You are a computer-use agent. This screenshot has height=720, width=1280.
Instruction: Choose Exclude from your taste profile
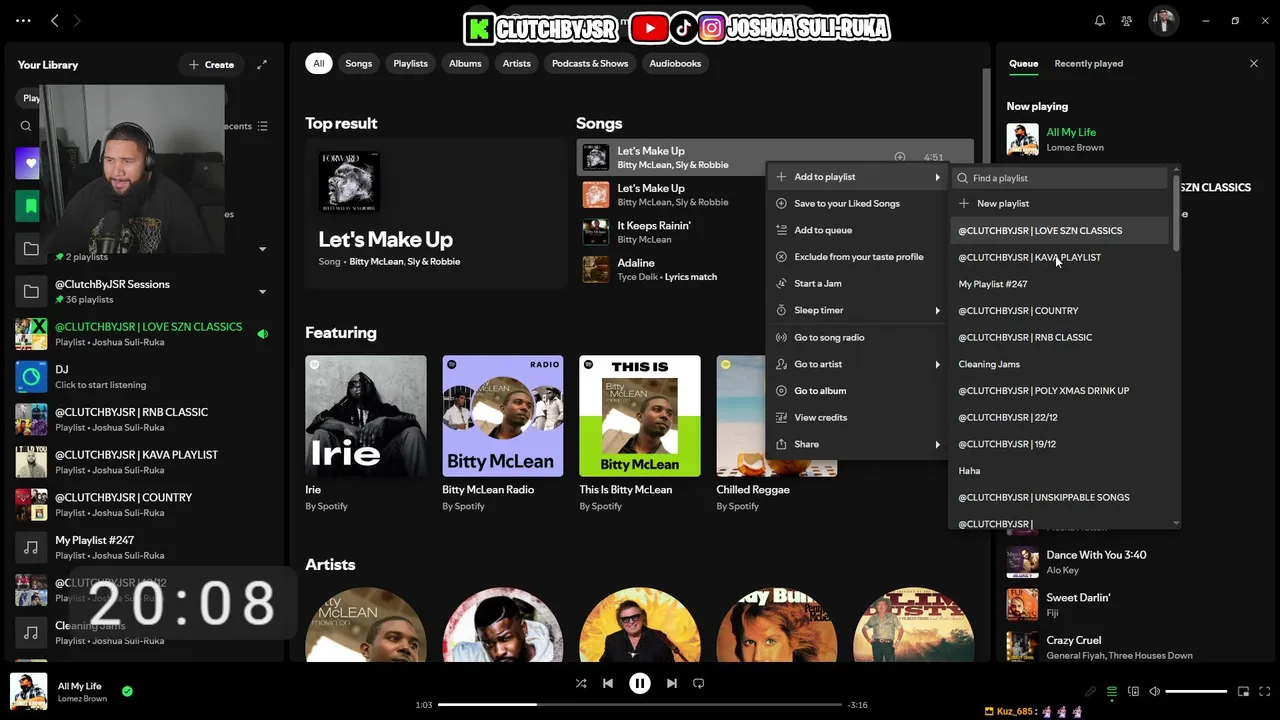pyautogui.click(x=857, y=257)
